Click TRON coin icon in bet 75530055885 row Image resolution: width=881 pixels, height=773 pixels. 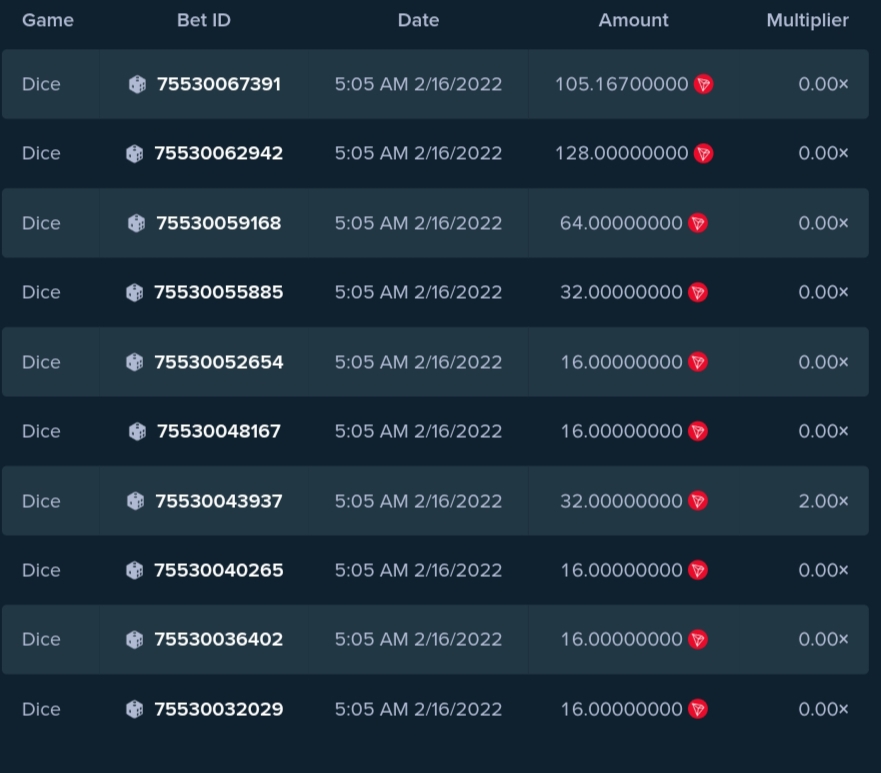pyautogui.click(x=698, y=293)
